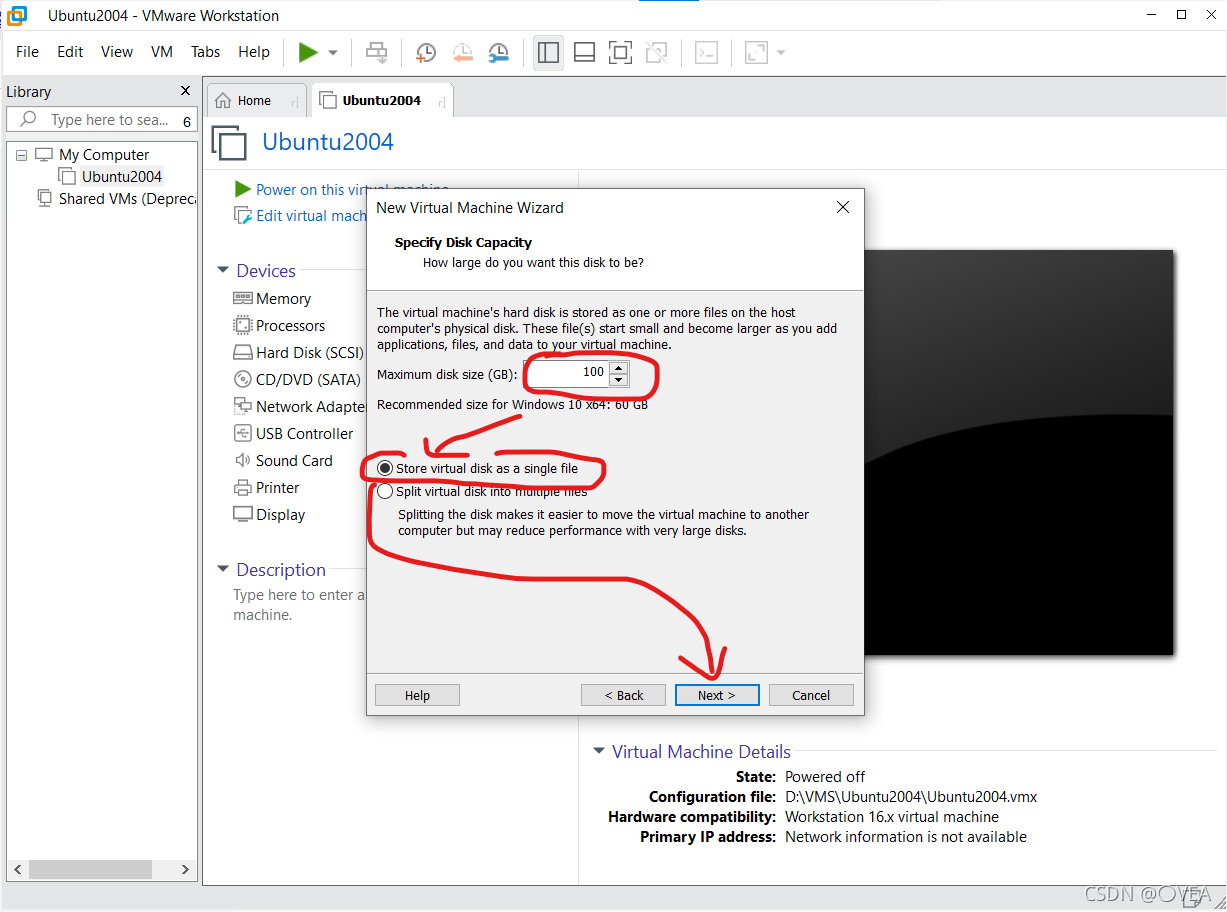This screenshot has width=1227, height=912.
Task: Click the wizard Help button
Action: 417,695
